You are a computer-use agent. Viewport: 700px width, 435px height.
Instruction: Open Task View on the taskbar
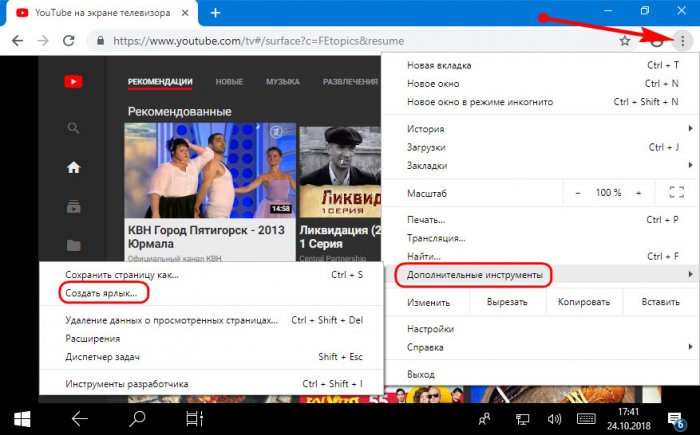[194, 419]
